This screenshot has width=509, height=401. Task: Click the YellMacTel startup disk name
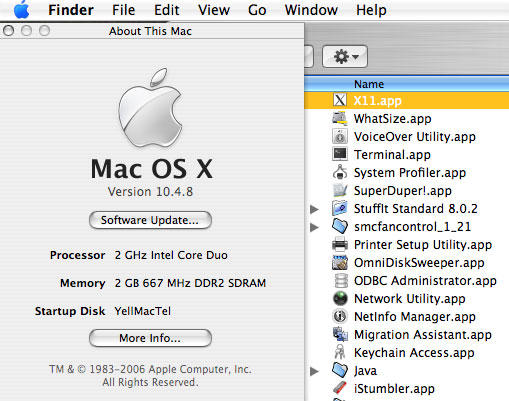143,311
